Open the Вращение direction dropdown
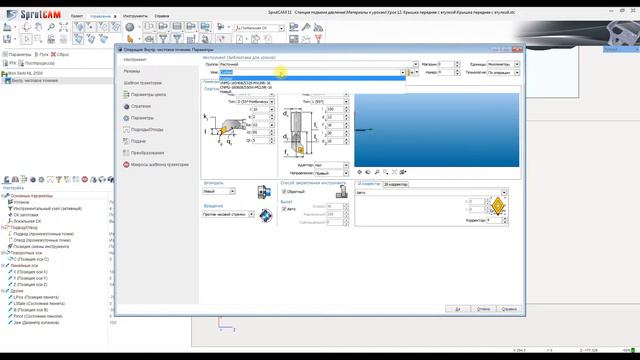640x360 pixels. tap(228, 214)
